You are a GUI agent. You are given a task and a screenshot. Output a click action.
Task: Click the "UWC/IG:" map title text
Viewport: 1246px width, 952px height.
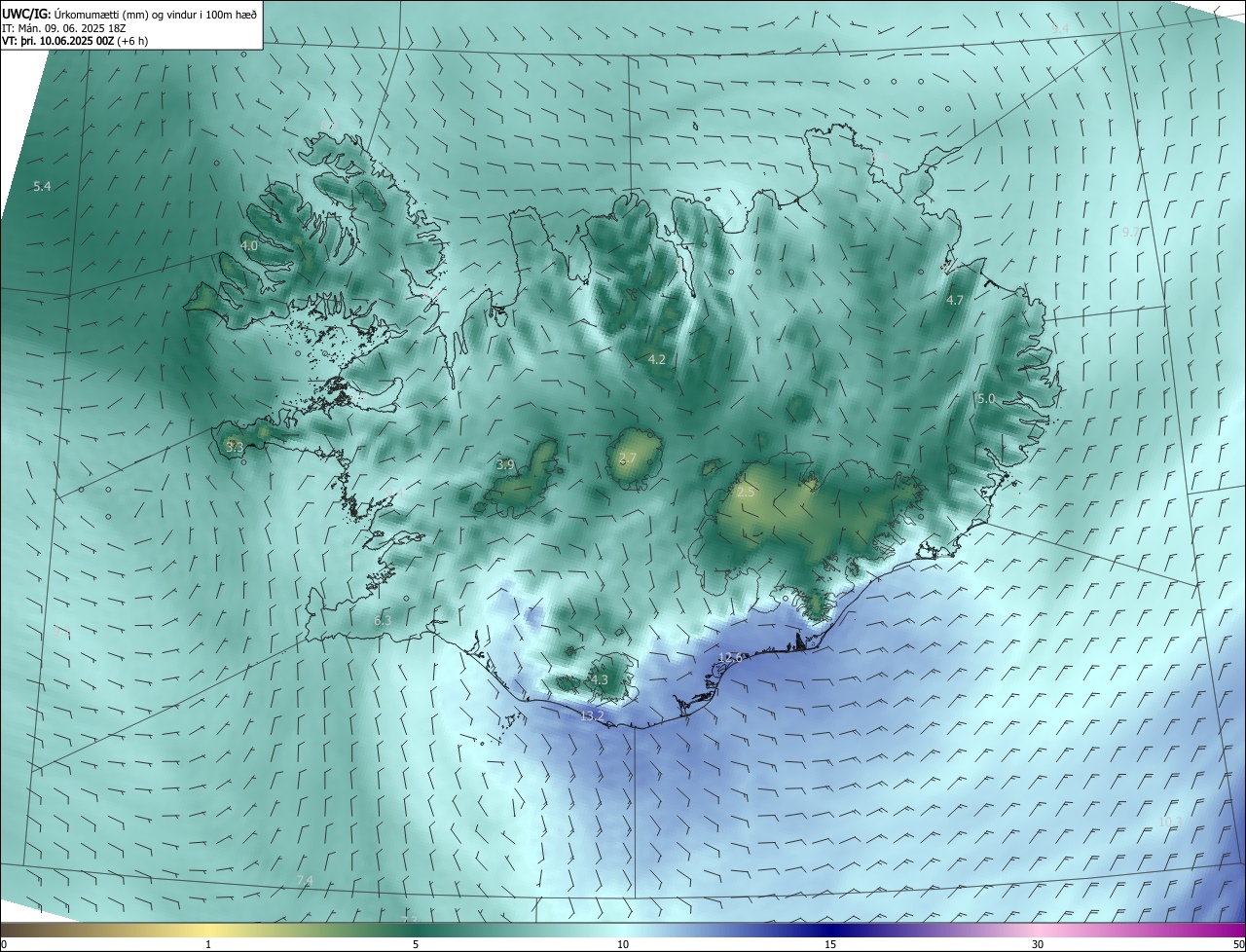pos(26,14)
